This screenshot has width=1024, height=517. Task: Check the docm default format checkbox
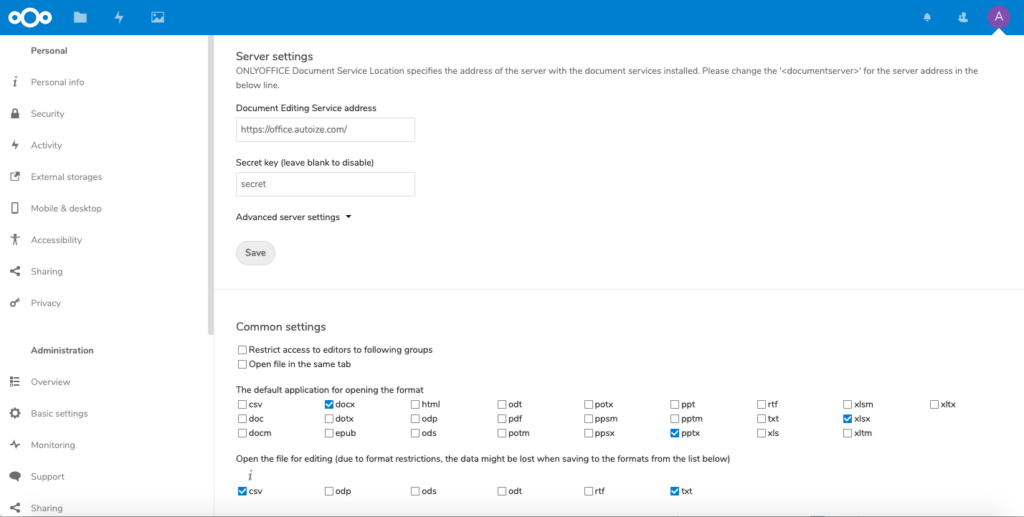(x=242, y=433)
